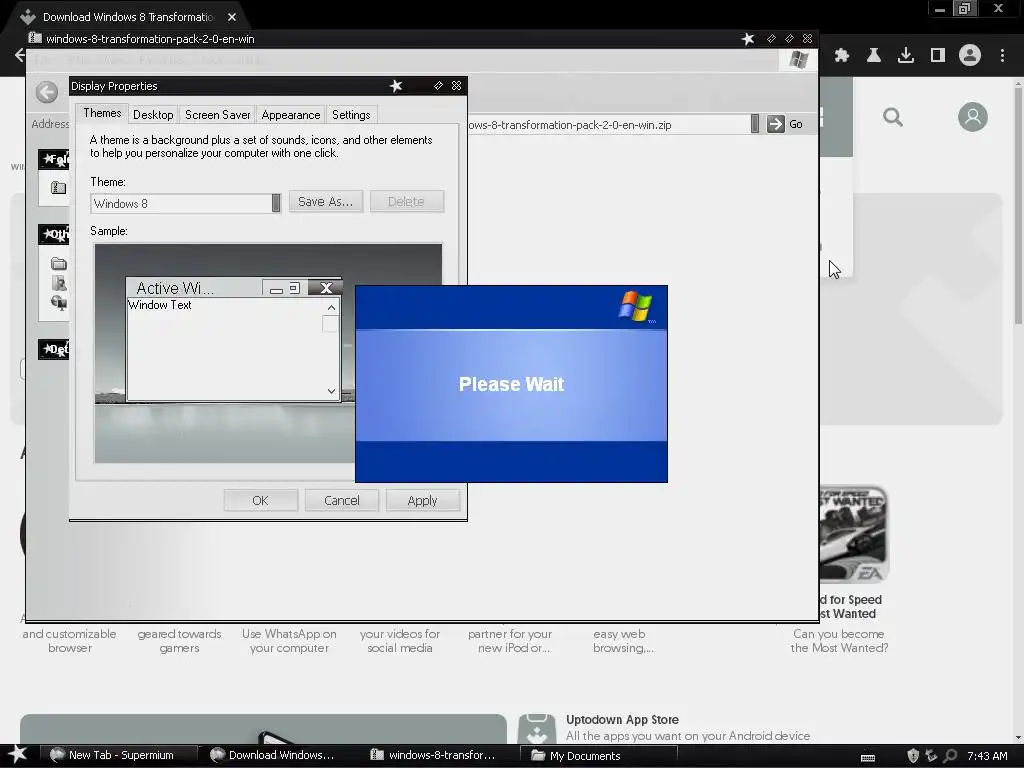Screen dimensions: 1024x768
Task: Open Download Windows... taskbar button
Action: [x=279, y=756]
